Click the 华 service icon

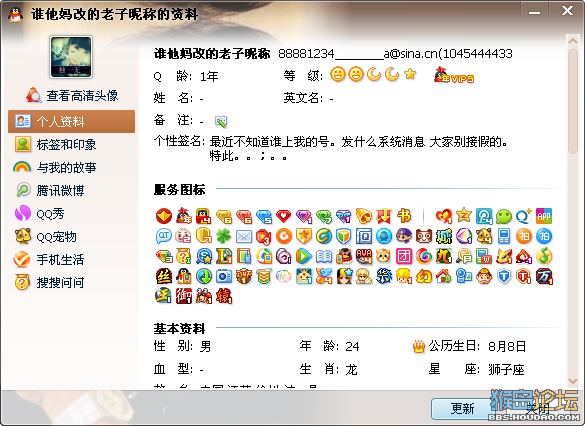pyautogui.click(x=384, y=276)
